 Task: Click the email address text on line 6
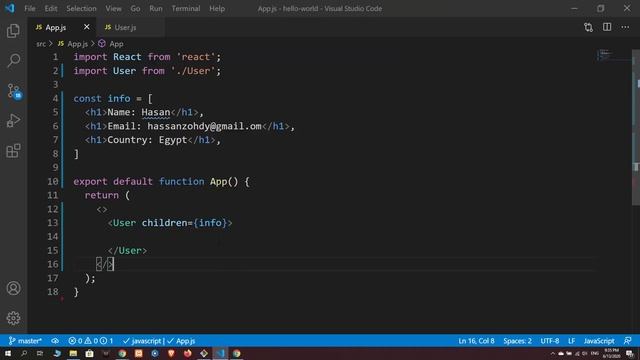point(204,126)
